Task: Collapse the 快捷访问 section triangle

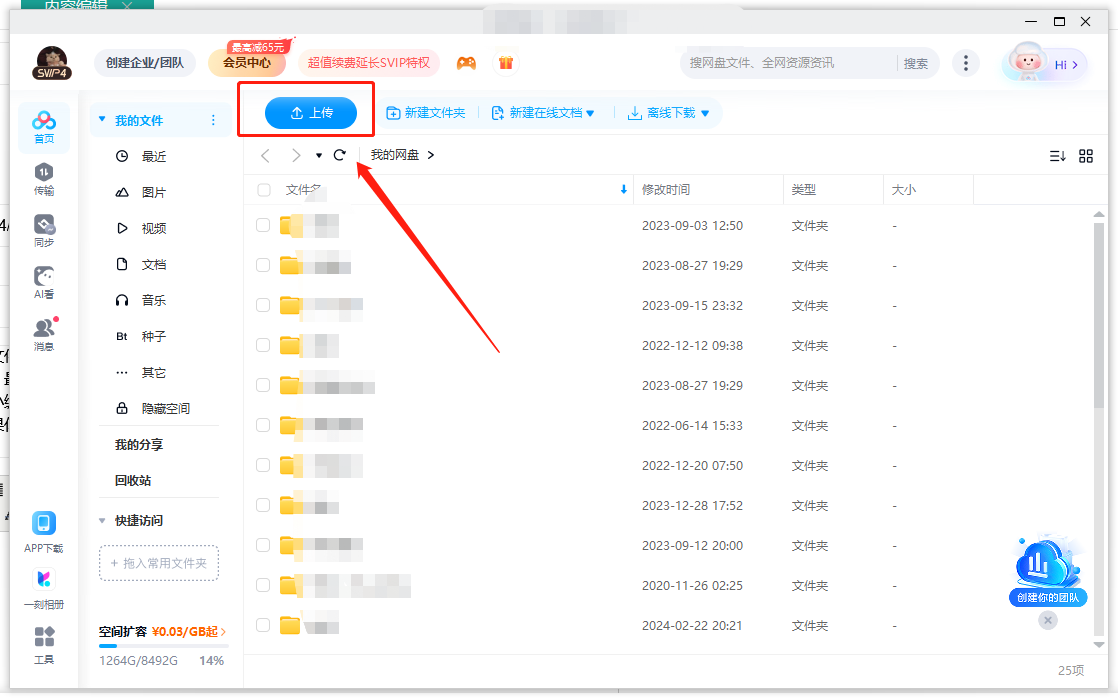Action: pyautogui.click(x=102, y=520)
